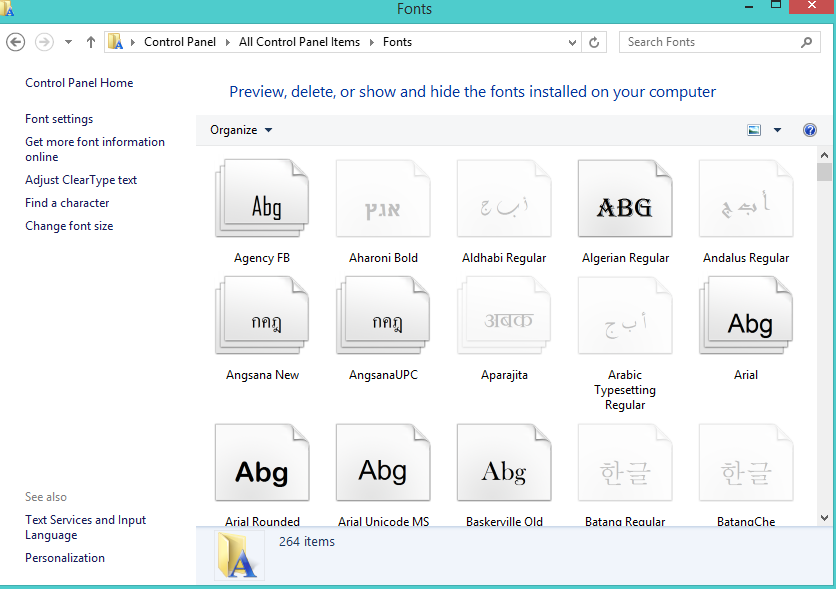This screenshot has width=836, height=589.
Task: Select the BatangChe font icon
Action: coord(746,463)
